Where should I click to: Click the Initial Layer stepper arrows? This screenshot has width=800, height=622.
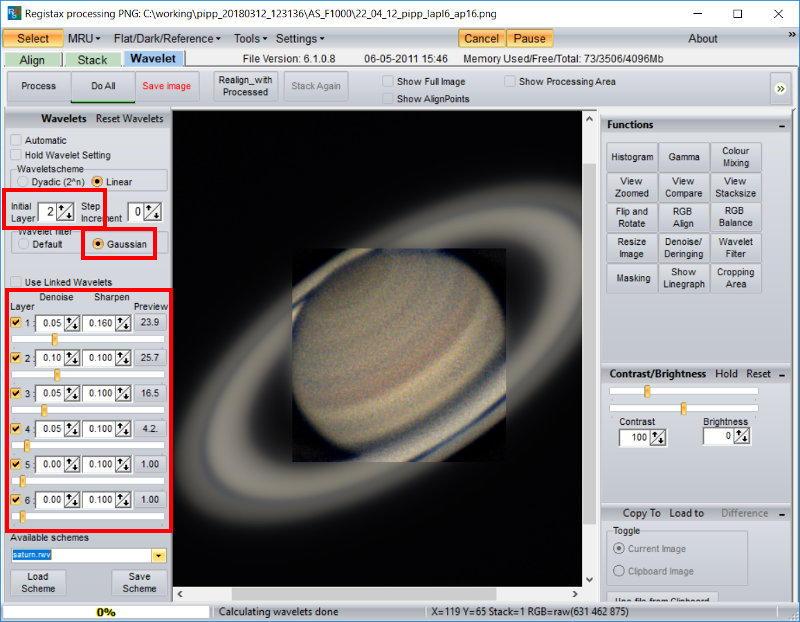[64, 210]
